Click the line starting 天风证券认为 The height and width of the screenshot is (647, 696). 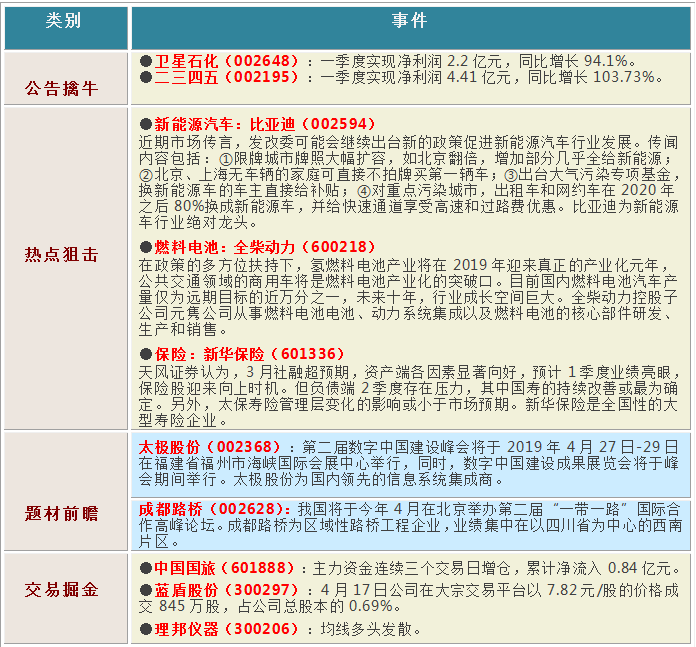[x=408, y=372]
